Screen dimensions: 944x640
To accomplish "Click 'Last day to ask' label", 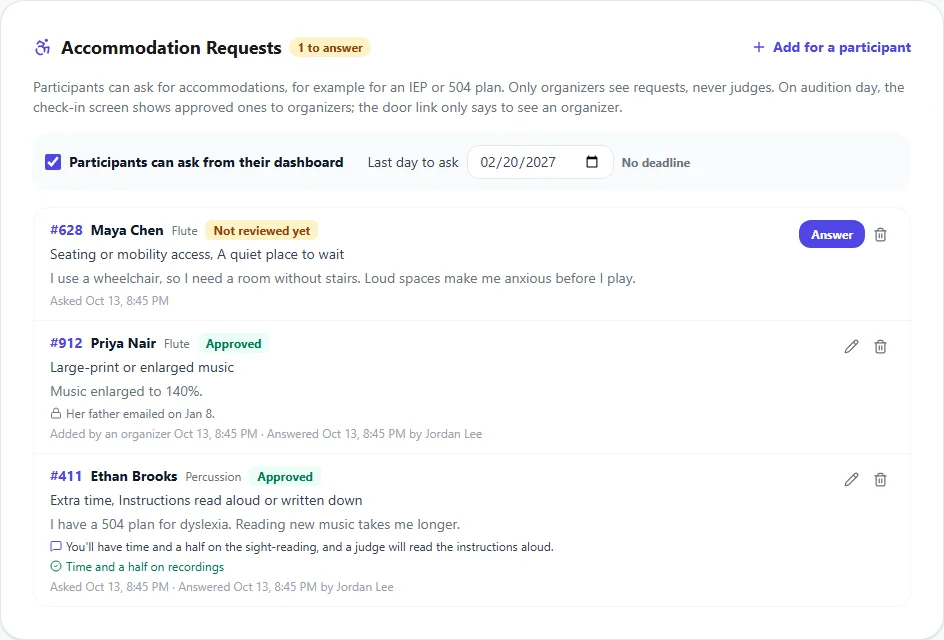I will [x=413, y=163].
